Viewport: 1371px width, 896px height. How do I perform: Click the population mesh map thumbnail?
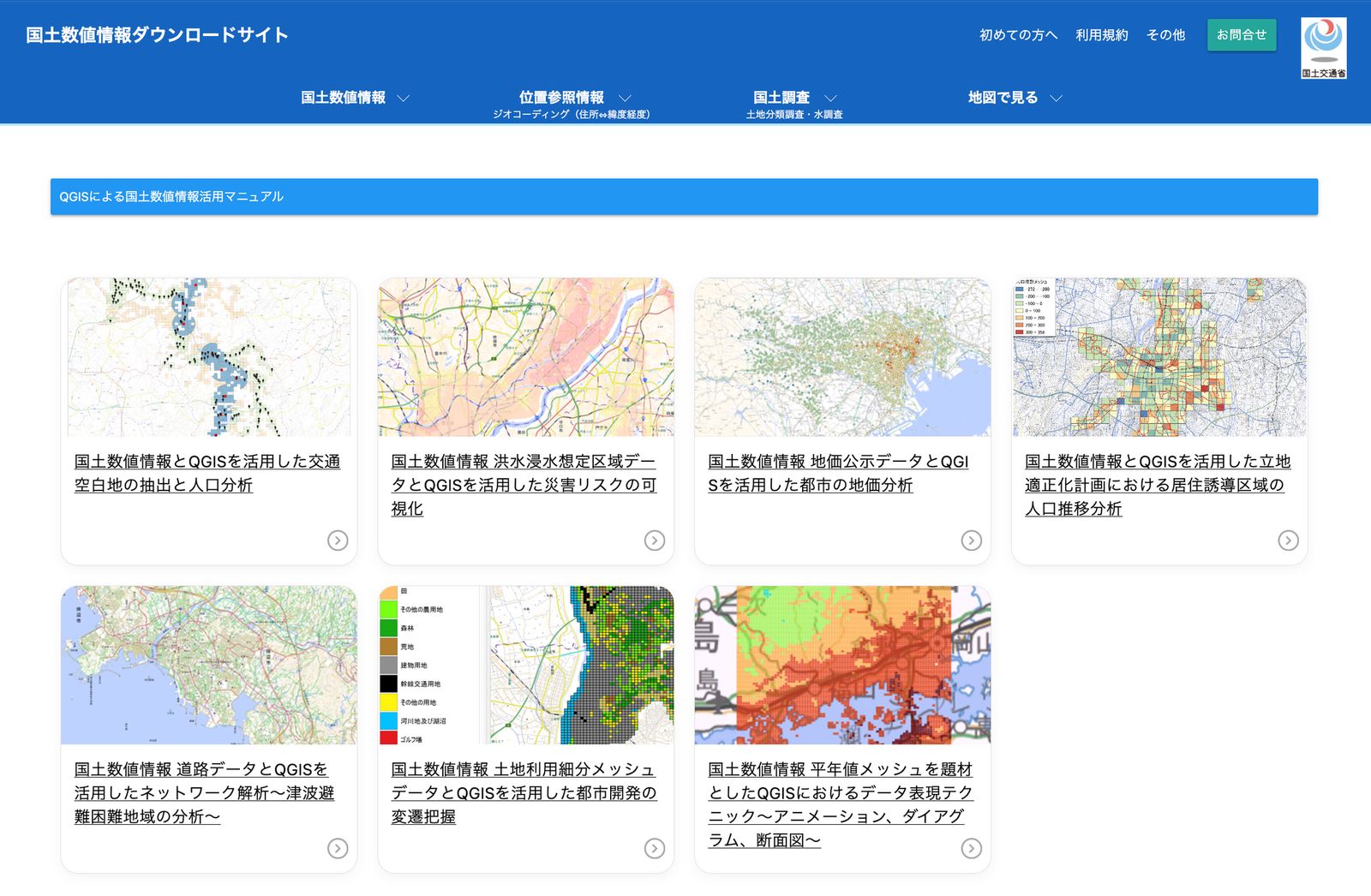(1159, 357)
